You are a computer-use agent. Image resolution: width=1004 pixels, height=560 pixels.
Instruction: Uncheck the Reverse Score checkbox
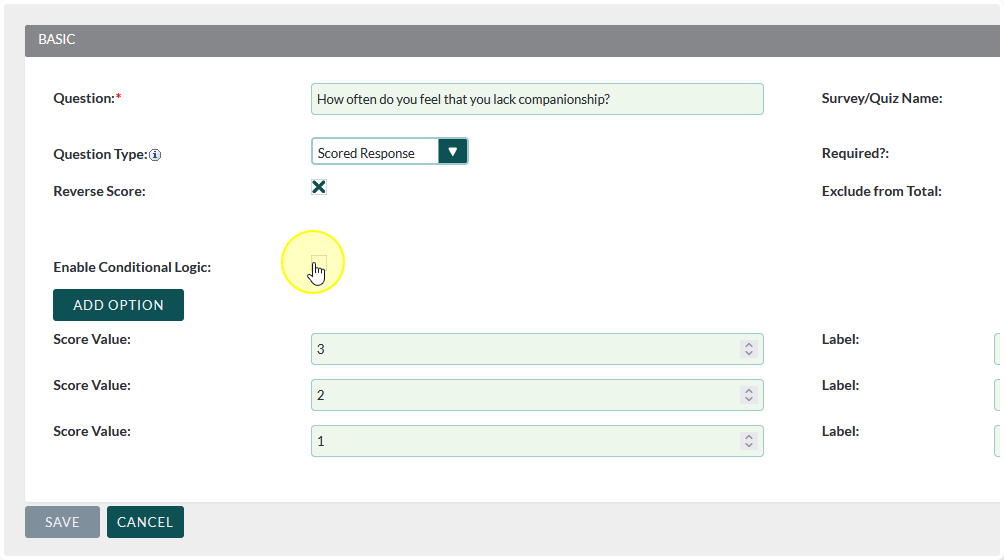[x=319, y=187]
